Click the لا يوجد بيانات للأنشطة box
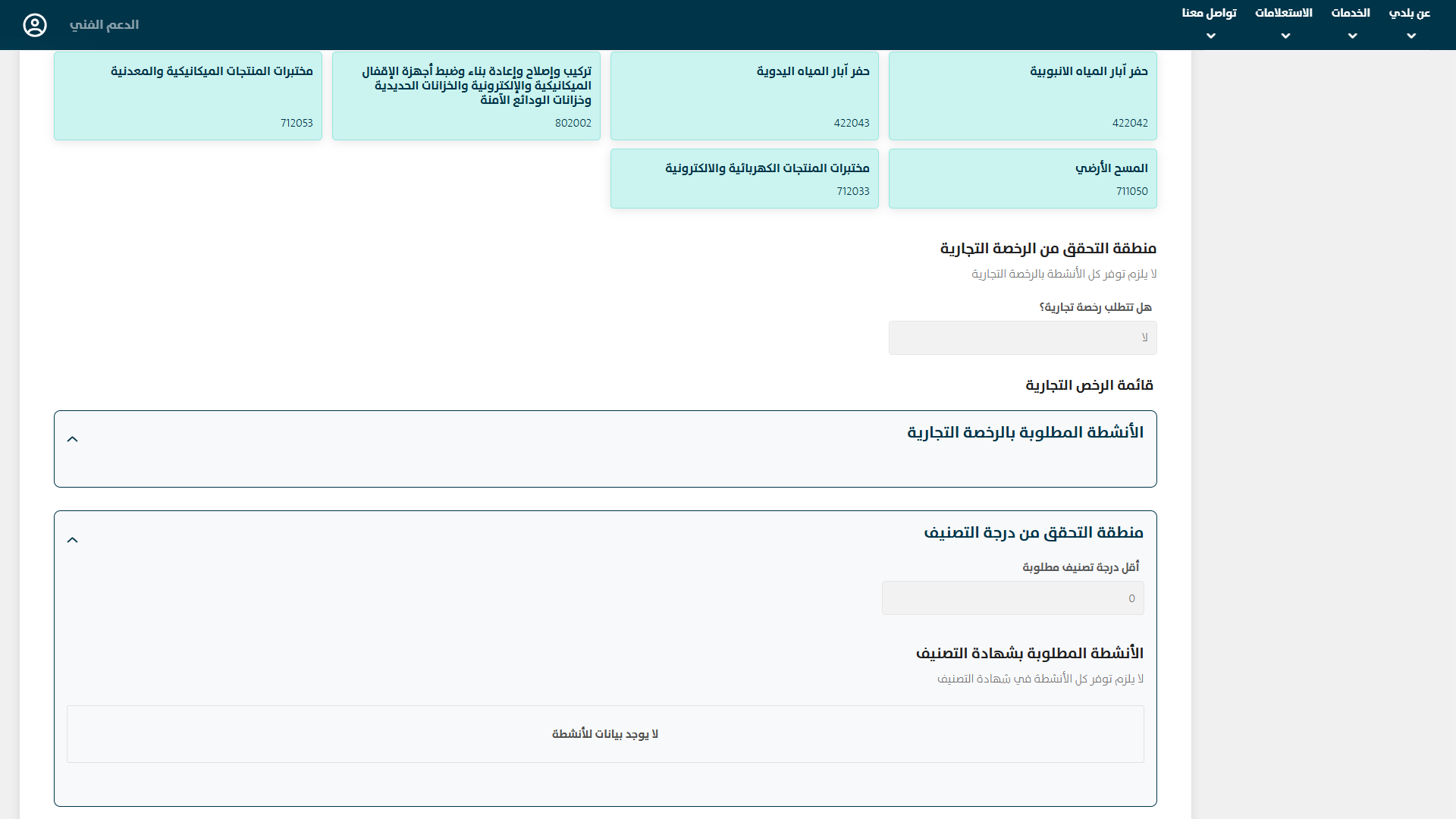Image resolution: width=1456 pixels, height=819 pixels. [605, 734]
